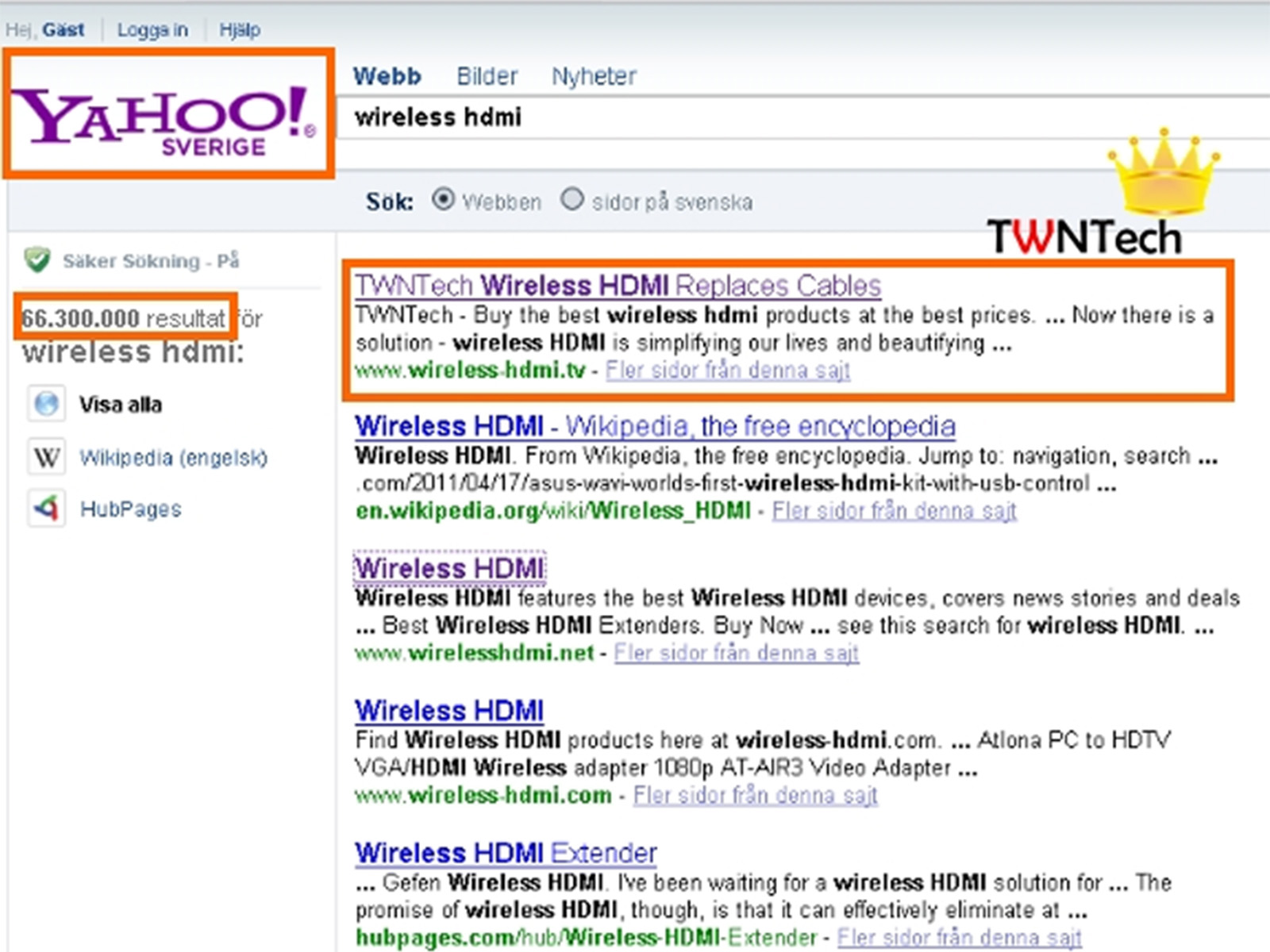Image resolution: width=1270 pixels, height=952 pixels.
Task: Select the sidor på svenska radio button
Action: click(571, 199)
